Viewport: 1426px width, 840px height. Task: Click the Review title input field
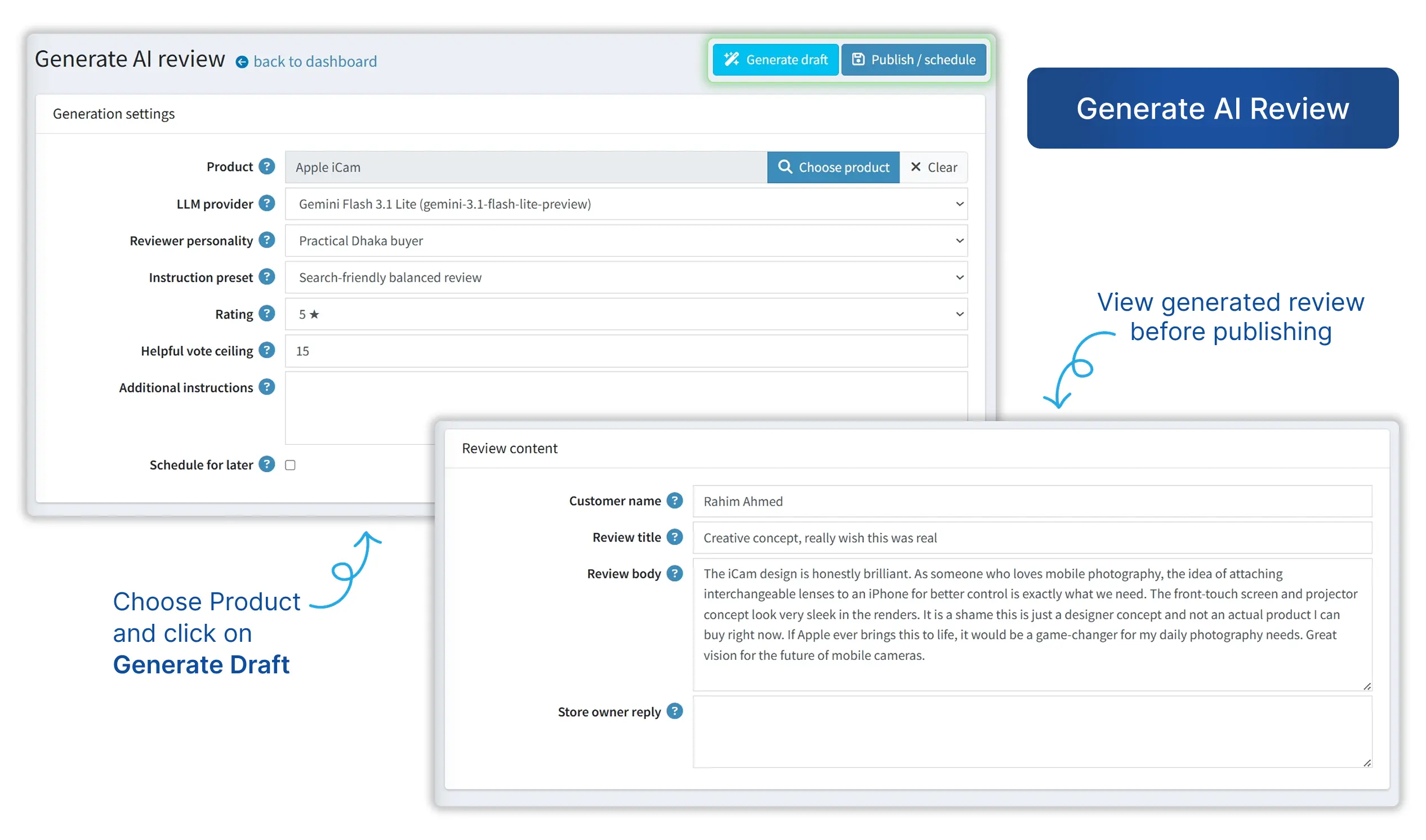point(1032,537)
